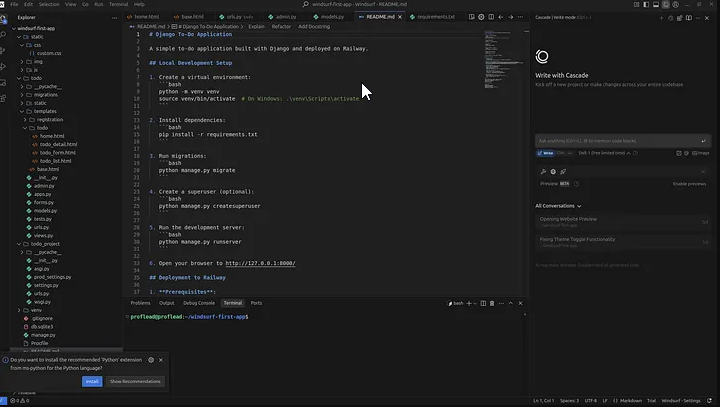Close the terminal panel
720x407 pixels.
[x=520, y=303]
